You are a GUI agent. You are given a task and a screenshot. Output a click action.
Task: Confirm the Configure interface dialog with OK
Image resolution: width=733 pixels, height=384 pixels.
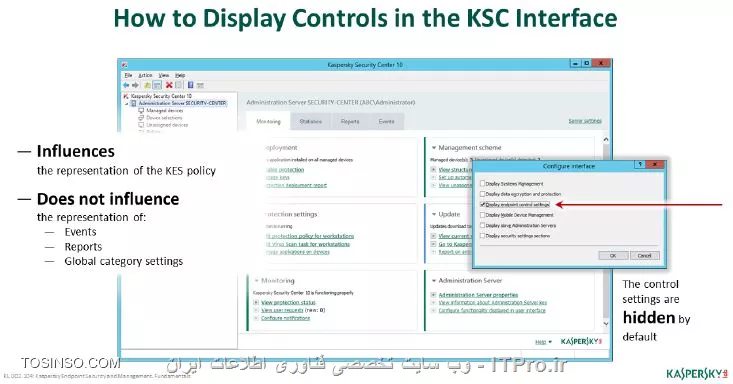point(613,255)
